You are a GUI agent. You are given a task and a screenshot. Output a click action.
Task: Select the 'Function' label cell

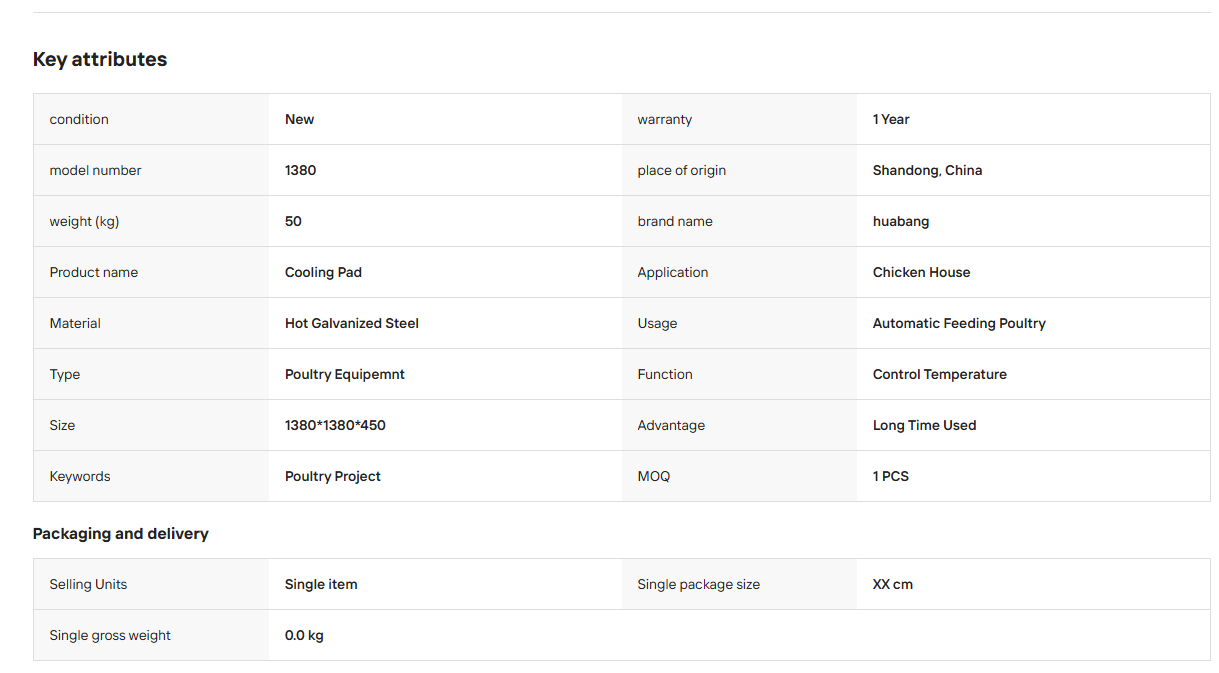[740, 374]
